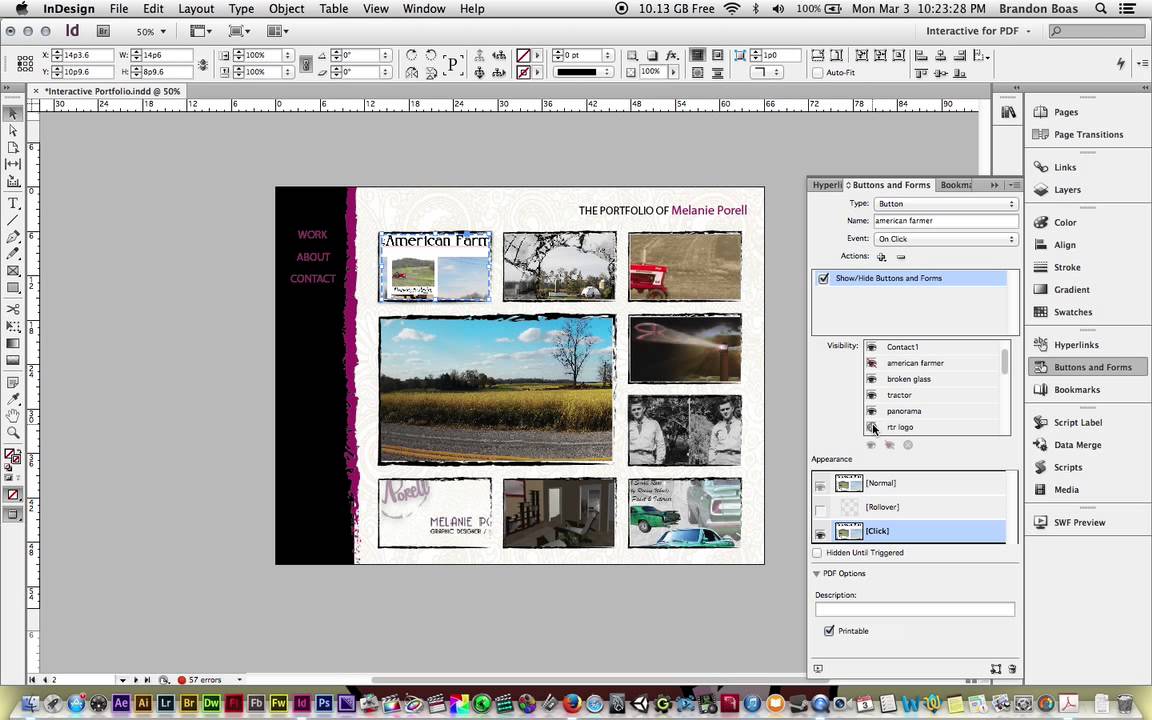Select the Type tool
The height and width of the screenshot is (720, 1152).
pos(12,204)
